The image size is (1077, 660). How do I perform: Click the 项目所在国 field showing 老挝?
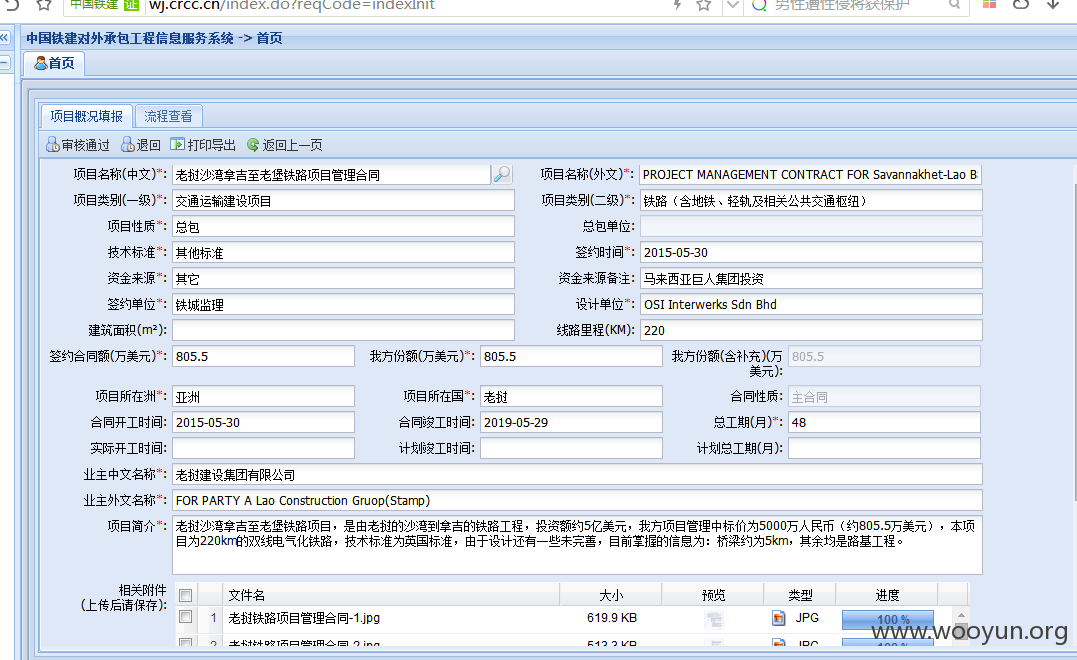[571, 396]
